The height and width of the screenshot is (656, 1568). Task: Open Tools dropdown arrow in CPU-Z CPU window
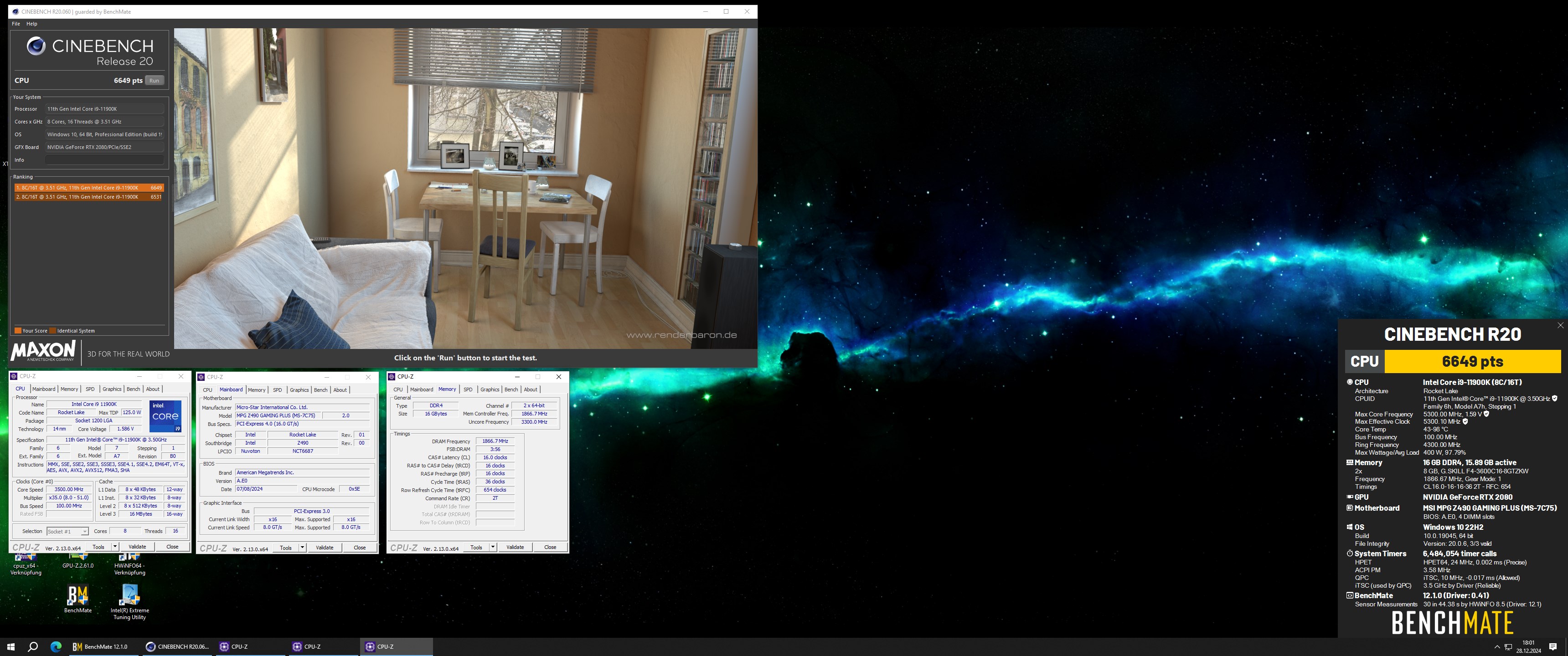pyautogui.click(x=115, y=547)
